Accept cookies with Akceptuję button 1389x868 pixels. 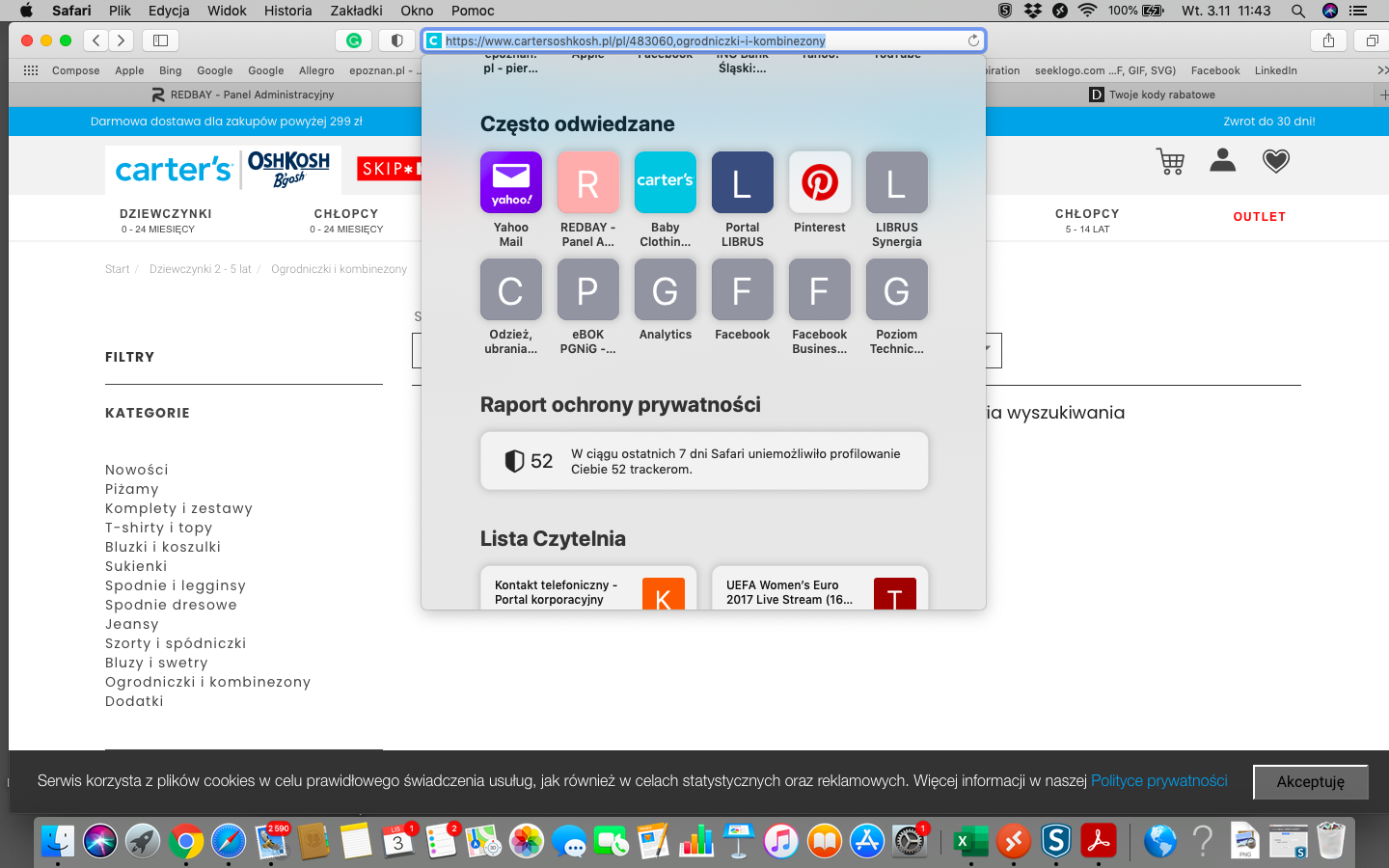(1310, 782)
